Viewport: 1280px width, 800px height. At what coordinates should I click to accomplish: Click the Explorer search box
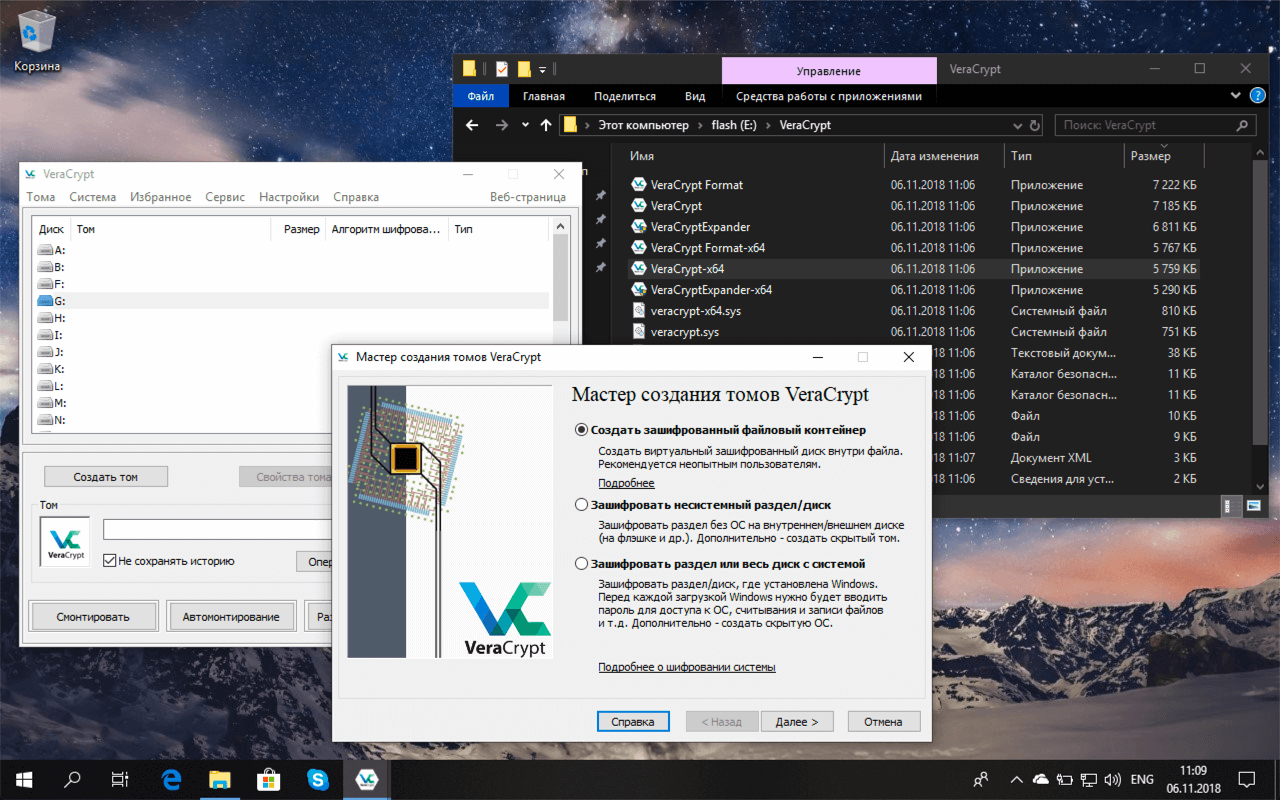[1156, 126]
